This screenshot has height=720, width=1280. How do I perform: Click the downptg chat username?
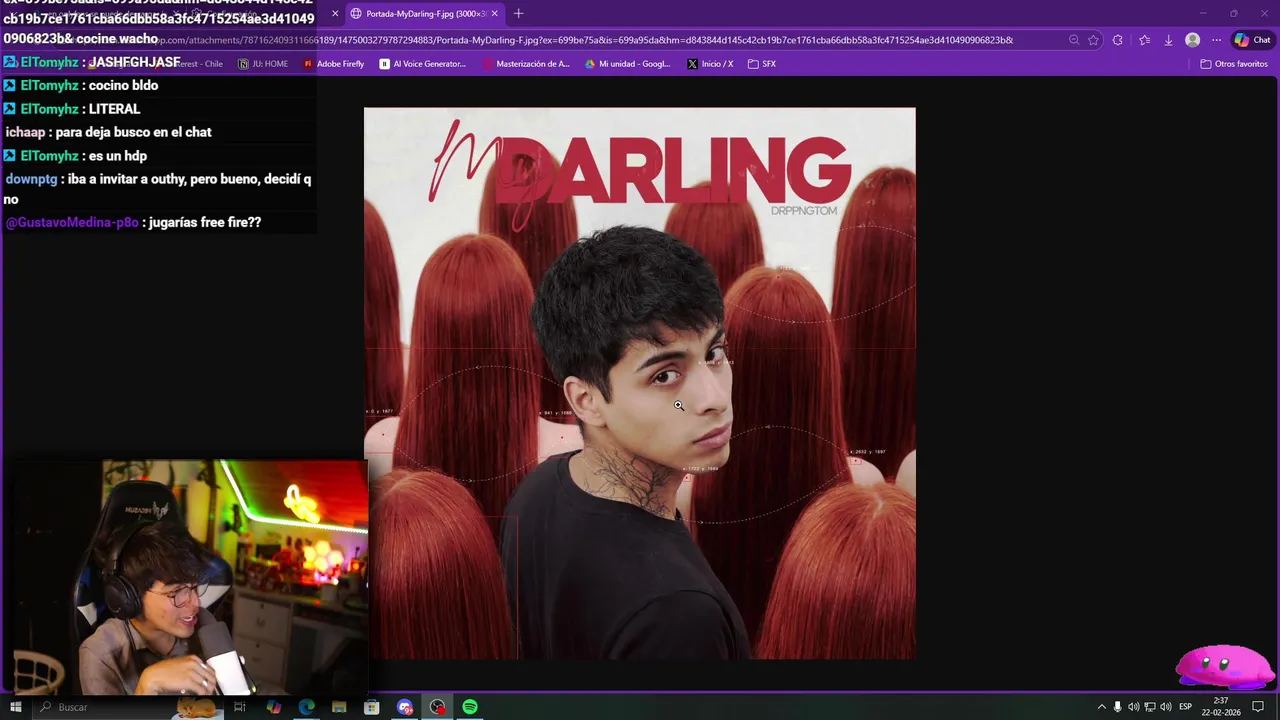point(31,179)
